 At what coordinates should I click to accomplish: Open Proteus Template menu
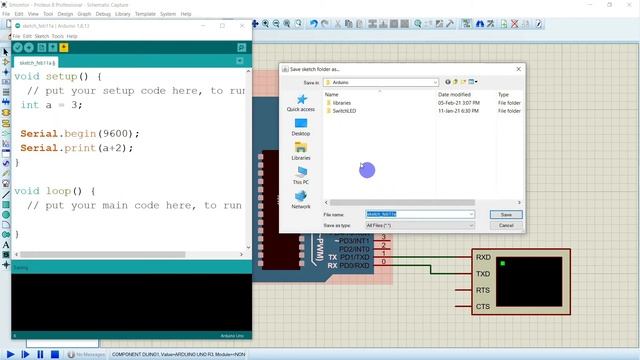145,14
